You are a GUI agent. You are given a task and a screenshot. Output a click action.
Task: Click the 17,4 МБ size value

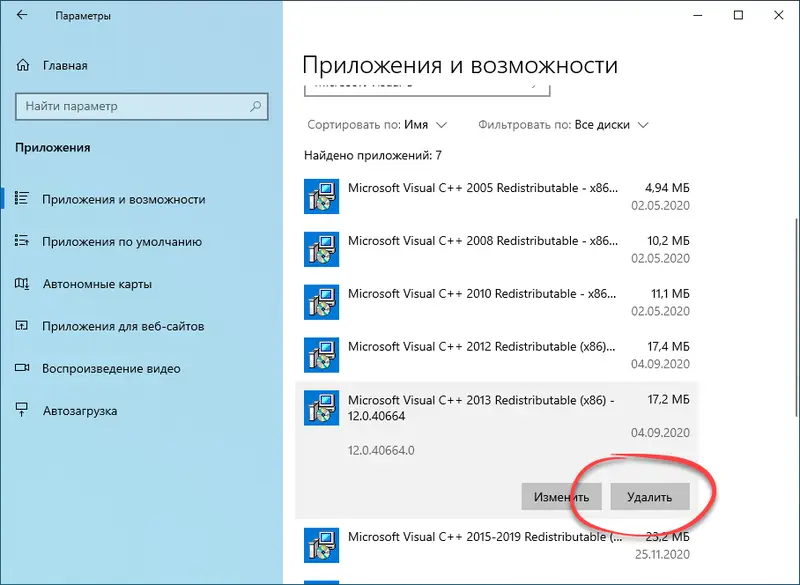(668, 347)
